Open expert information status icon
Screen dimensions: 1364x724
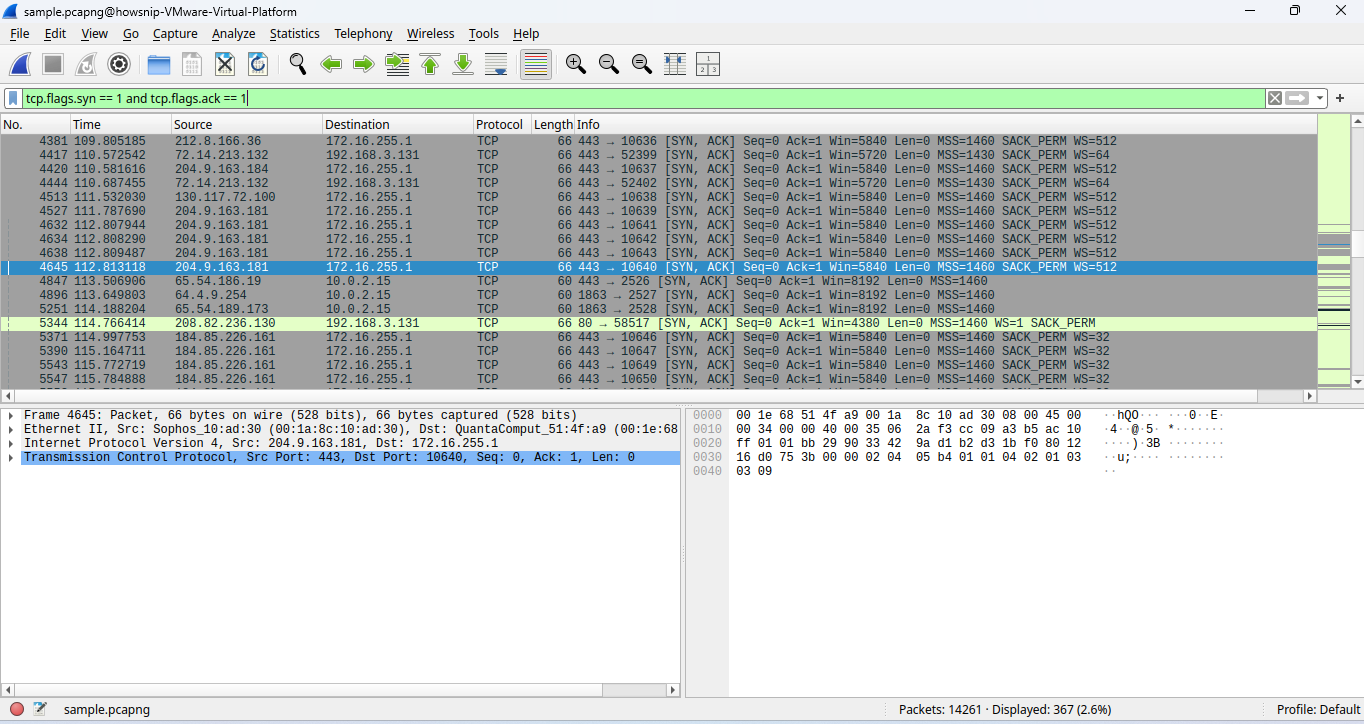tap(17, 709)
